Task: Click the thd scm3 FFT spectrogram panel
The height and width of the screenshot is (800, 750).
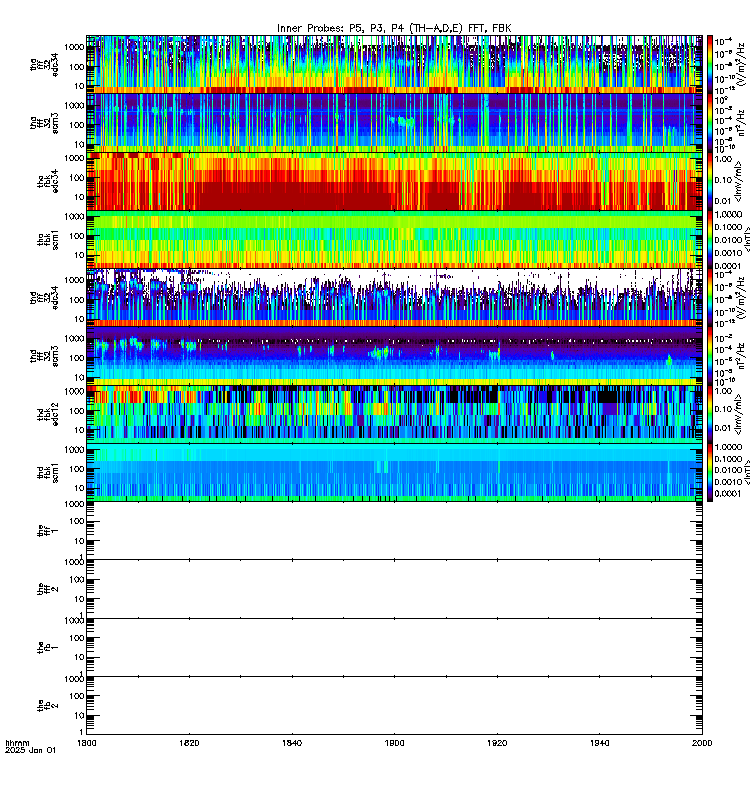Action: point(394,356)
